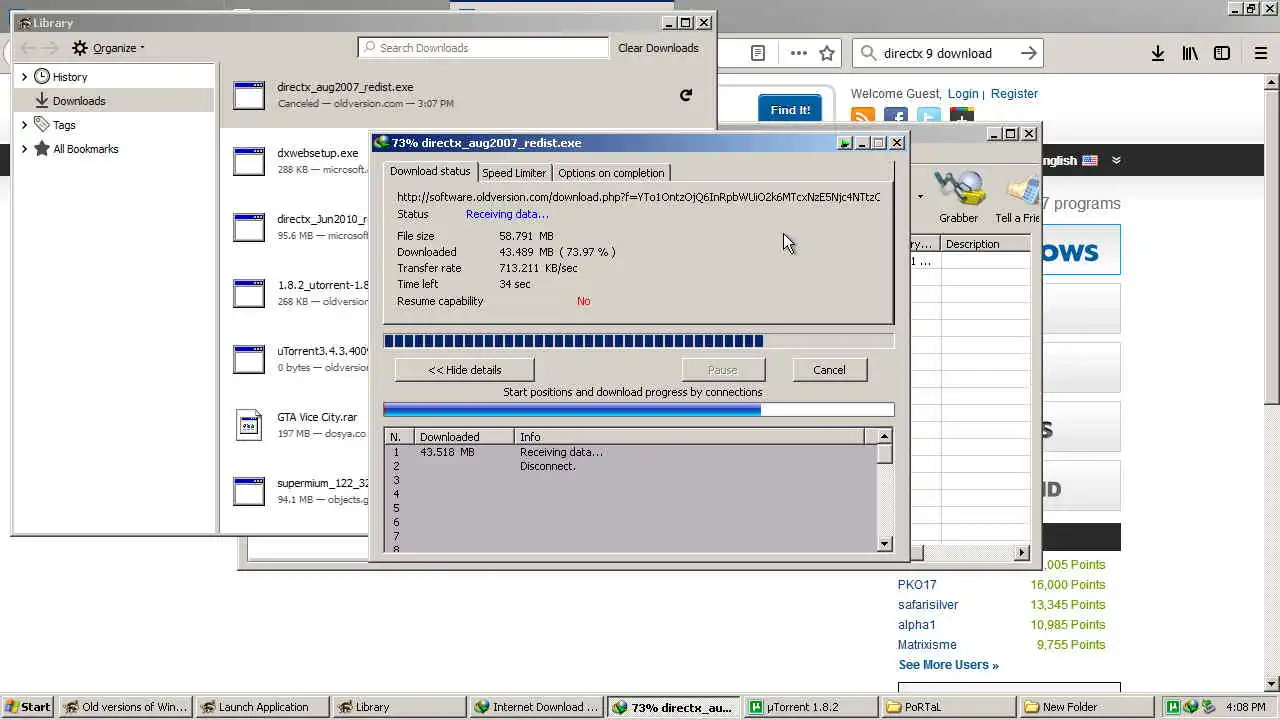Expand the Tags tree node
The image size is (1280, 720).
point(24,124)
